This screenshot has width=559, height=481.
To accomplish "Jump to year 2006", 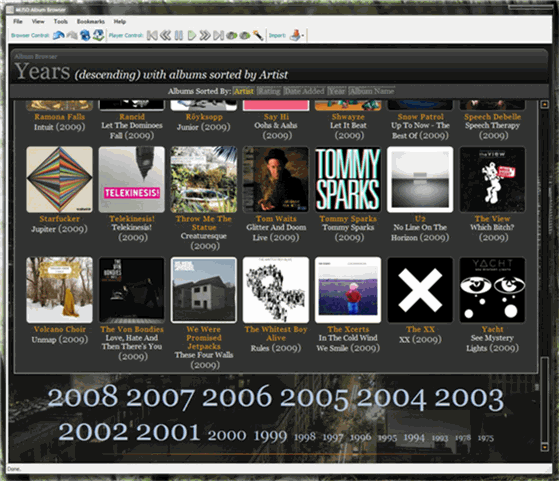I will 237,397.
